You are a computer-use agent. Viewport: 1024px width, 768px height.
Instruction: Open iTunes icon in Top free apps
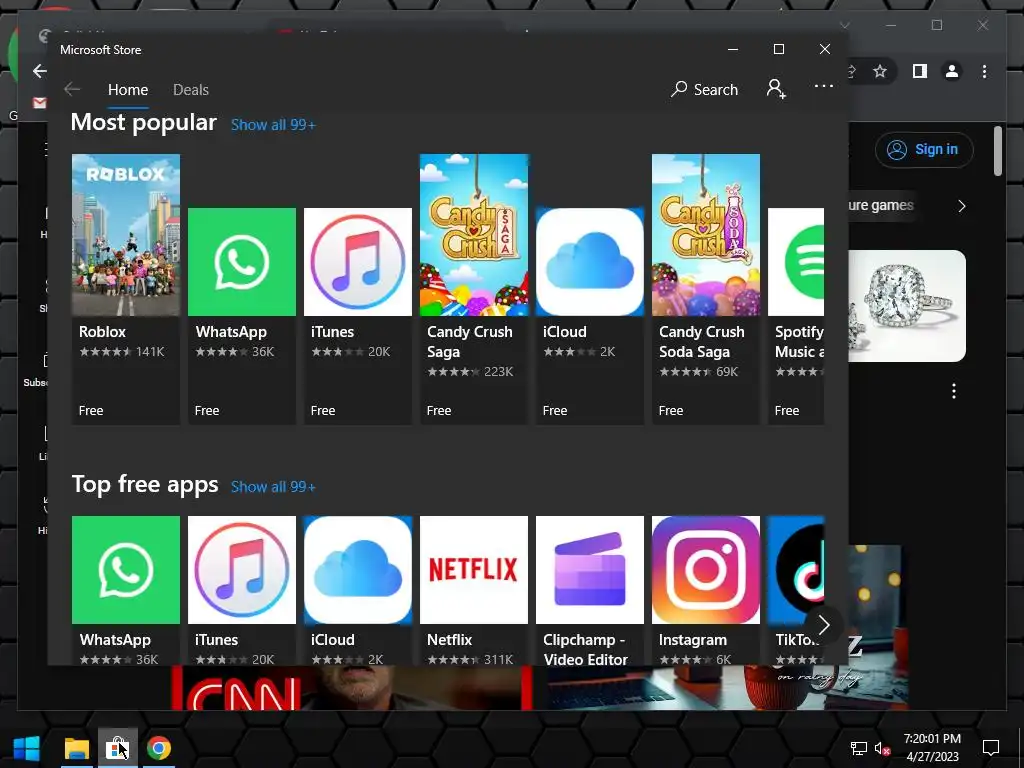pos(242,569)
